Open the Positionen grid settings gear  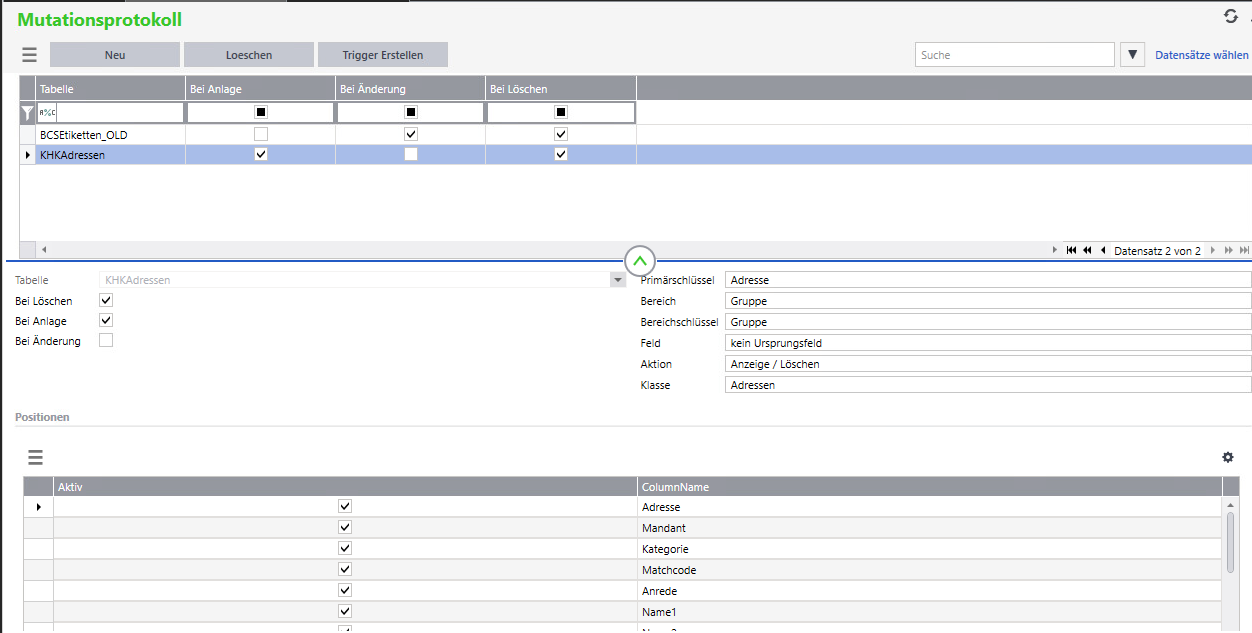(1228, 457)
